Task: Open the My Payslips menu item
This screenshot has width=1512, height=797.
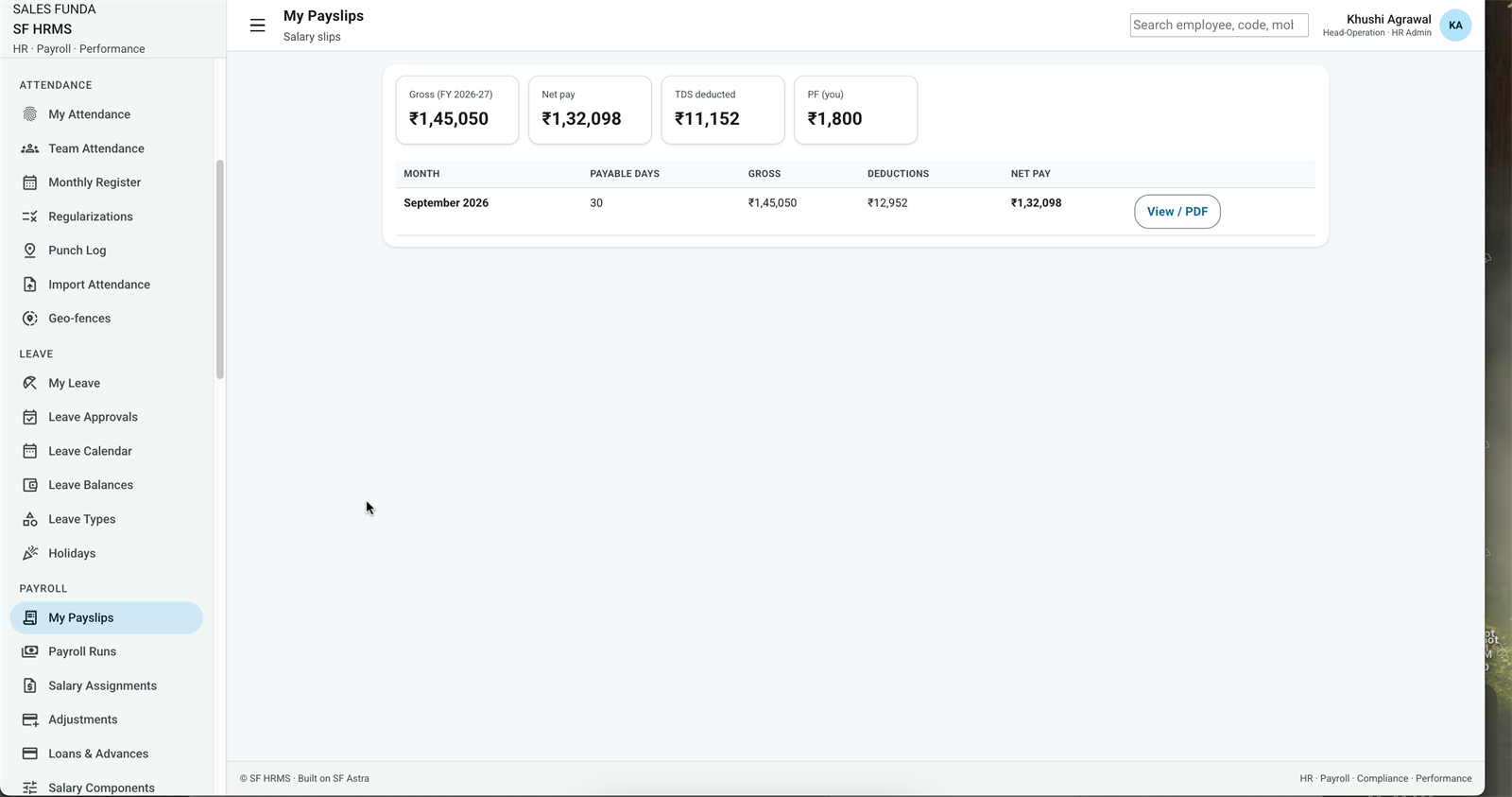Action: (107, 617)
